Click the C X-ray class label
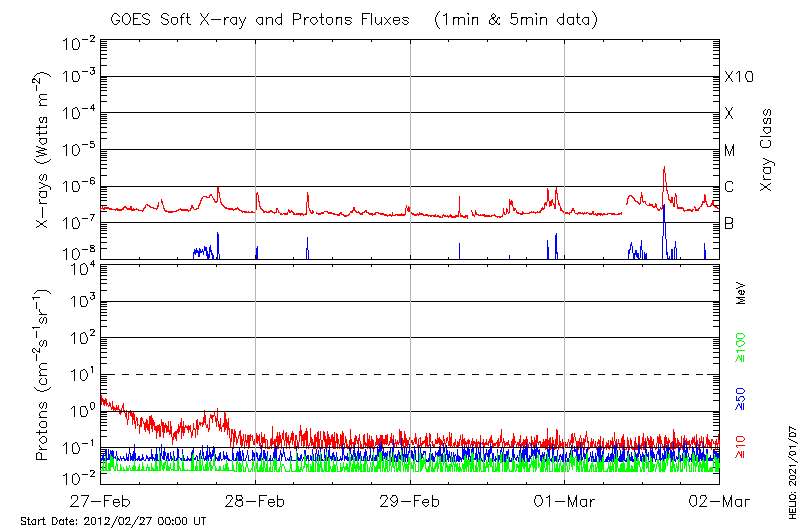 (x=729, y=187)
